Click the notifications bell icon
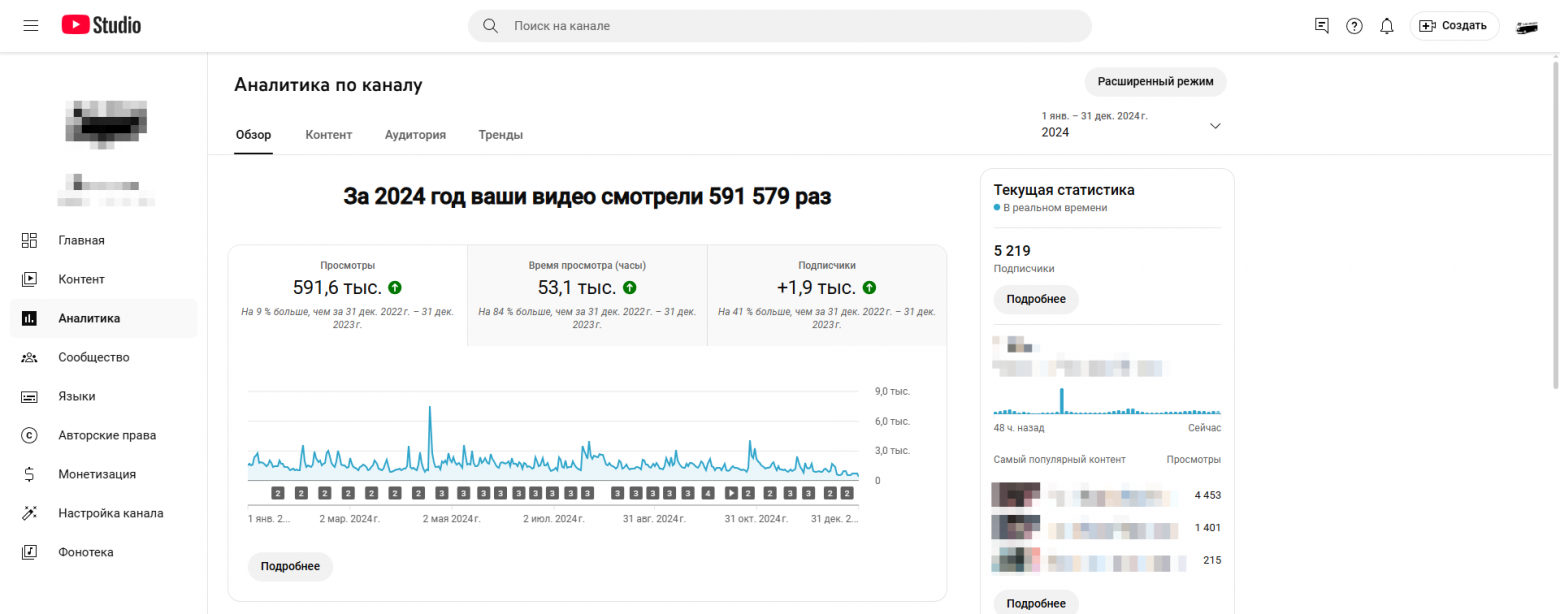Screen dimensions: 1560x614 click(x=1386, y=25)
